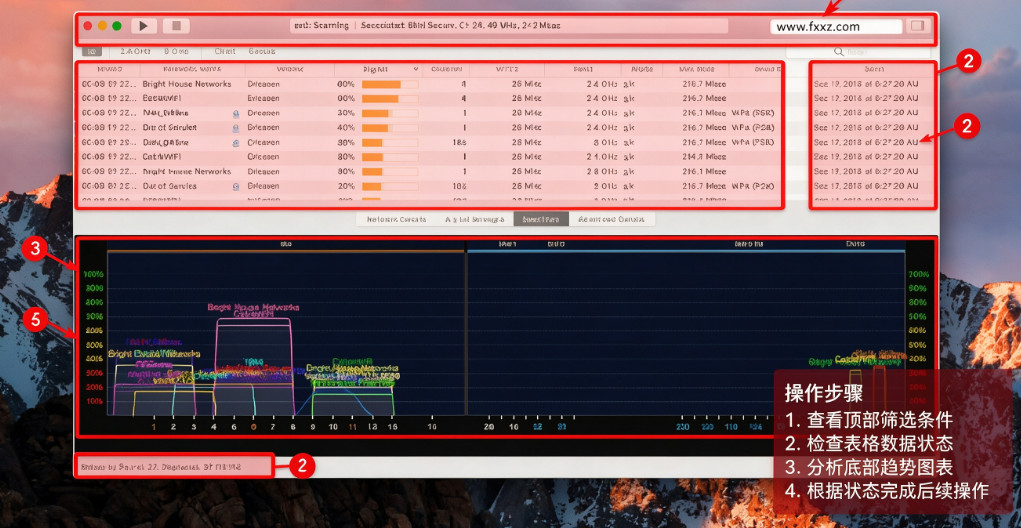Image resolution: width=1021 pixels, height=528 pixels.
Task: Click the bright green signal curve in the left chart
Action: [x=352, y=395]
